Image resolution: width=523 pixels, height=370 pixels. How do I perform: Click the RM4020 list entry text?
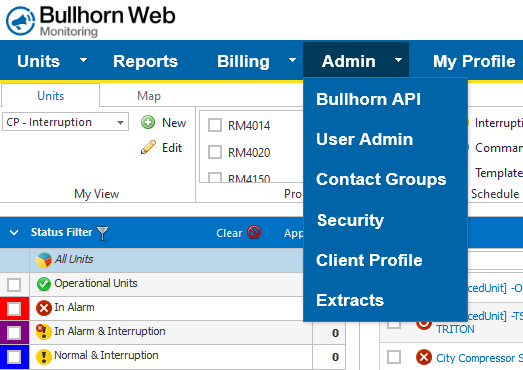click(249, 153)
